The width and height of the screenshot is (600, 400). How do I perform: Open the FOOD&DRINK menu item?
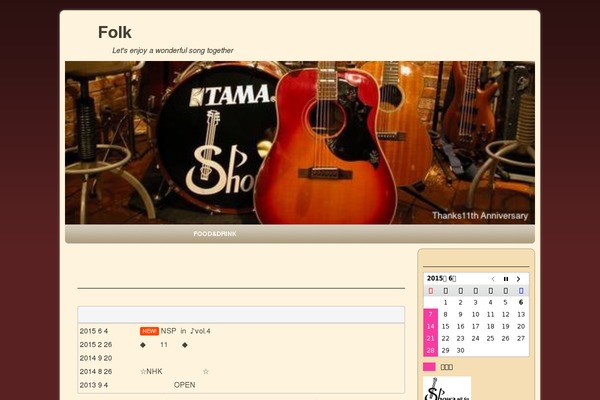click(215, 234)
